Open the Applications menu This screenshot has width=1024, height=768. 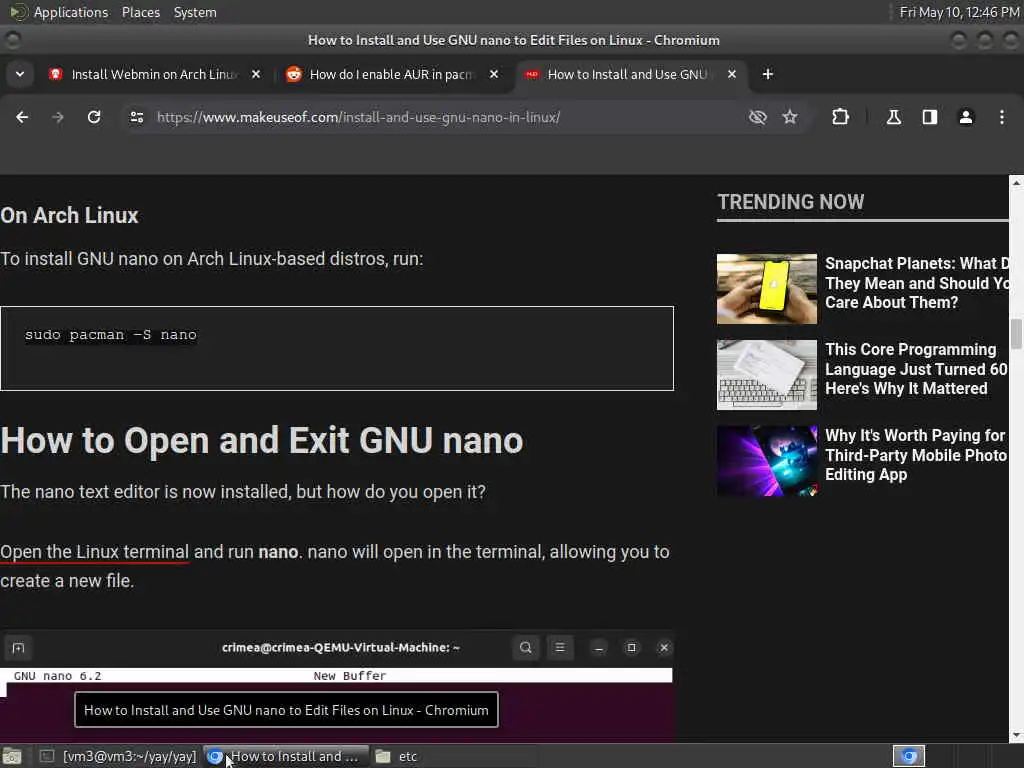point(60,12)
